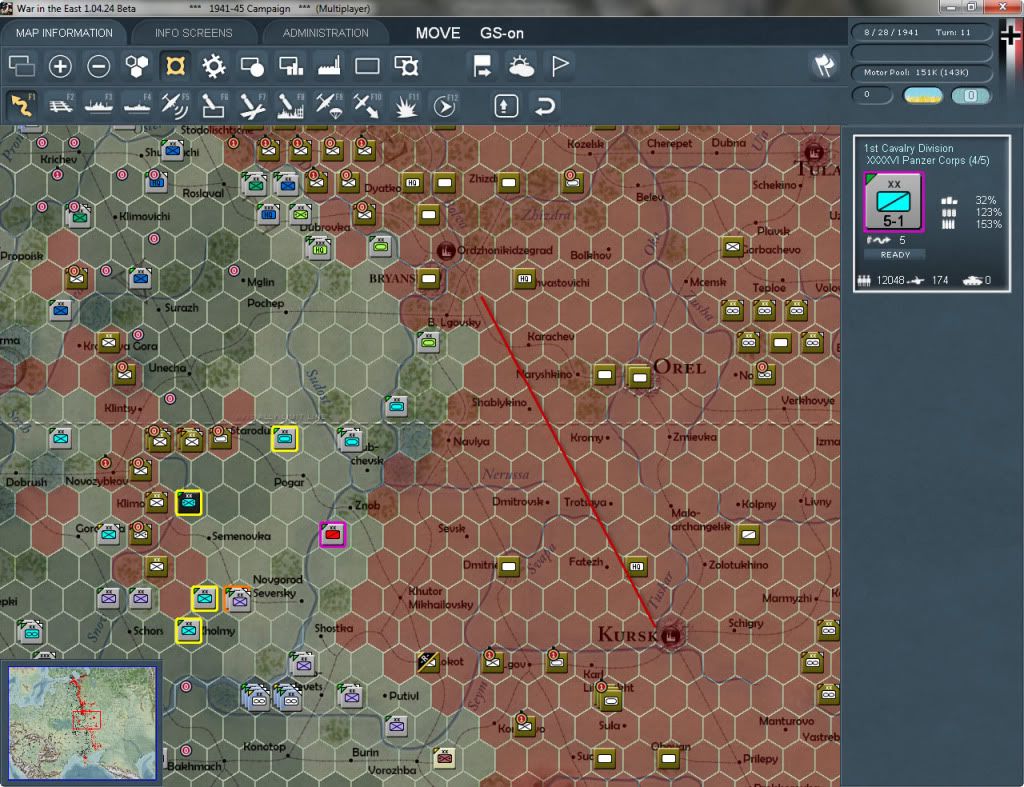Select the F3 ship transport mode icon
This screenshot has width=1024, height=787.
click(99, 105)
